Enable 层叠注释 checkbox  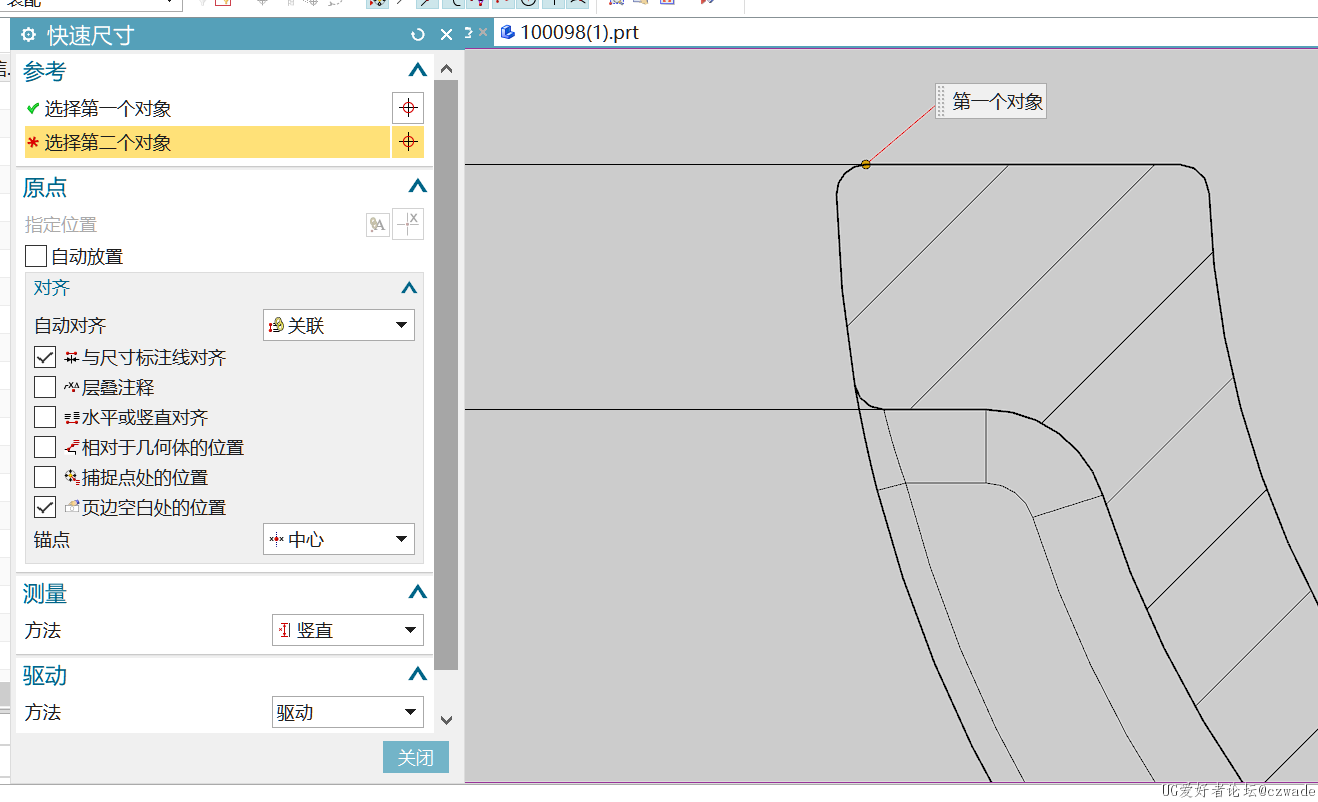[45, 387]
